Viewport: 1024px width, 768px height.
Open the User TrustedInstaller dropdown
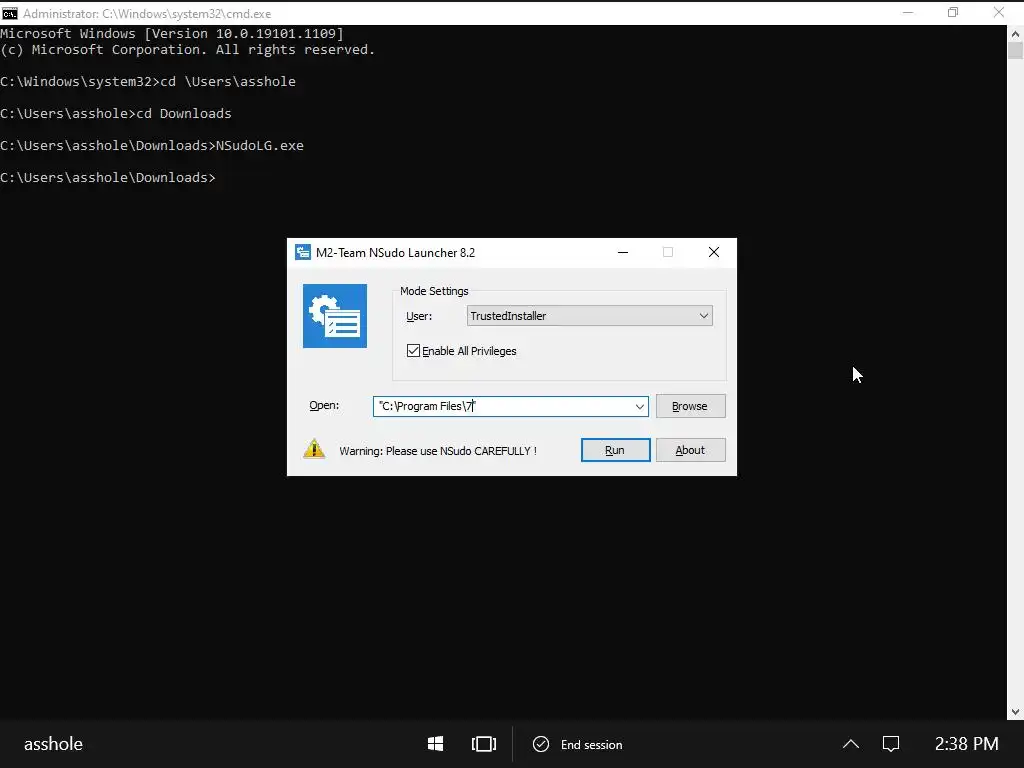click(589, 316)
